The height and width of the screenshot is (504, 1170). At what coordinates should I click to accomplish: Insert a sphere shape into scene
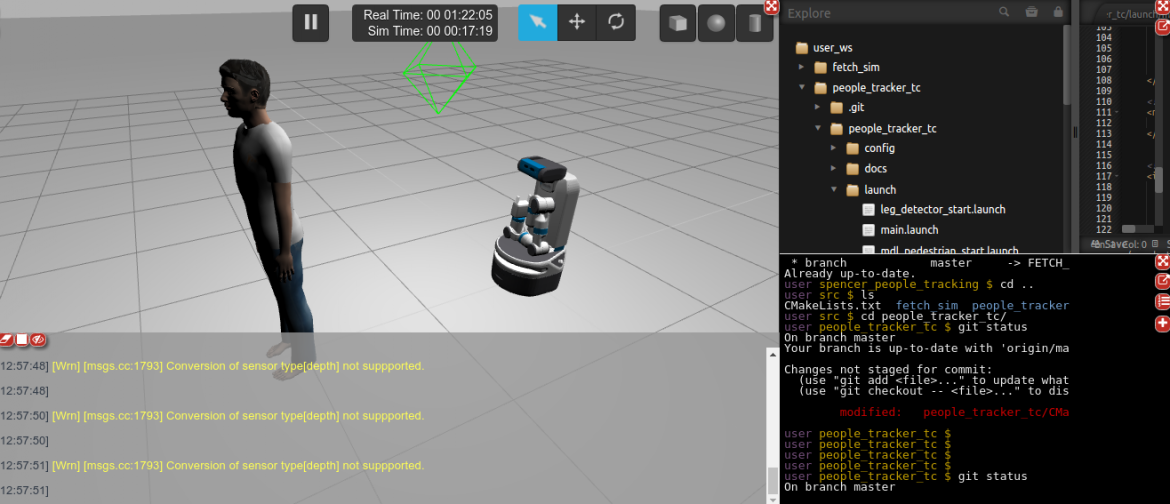tap(716, 22)
